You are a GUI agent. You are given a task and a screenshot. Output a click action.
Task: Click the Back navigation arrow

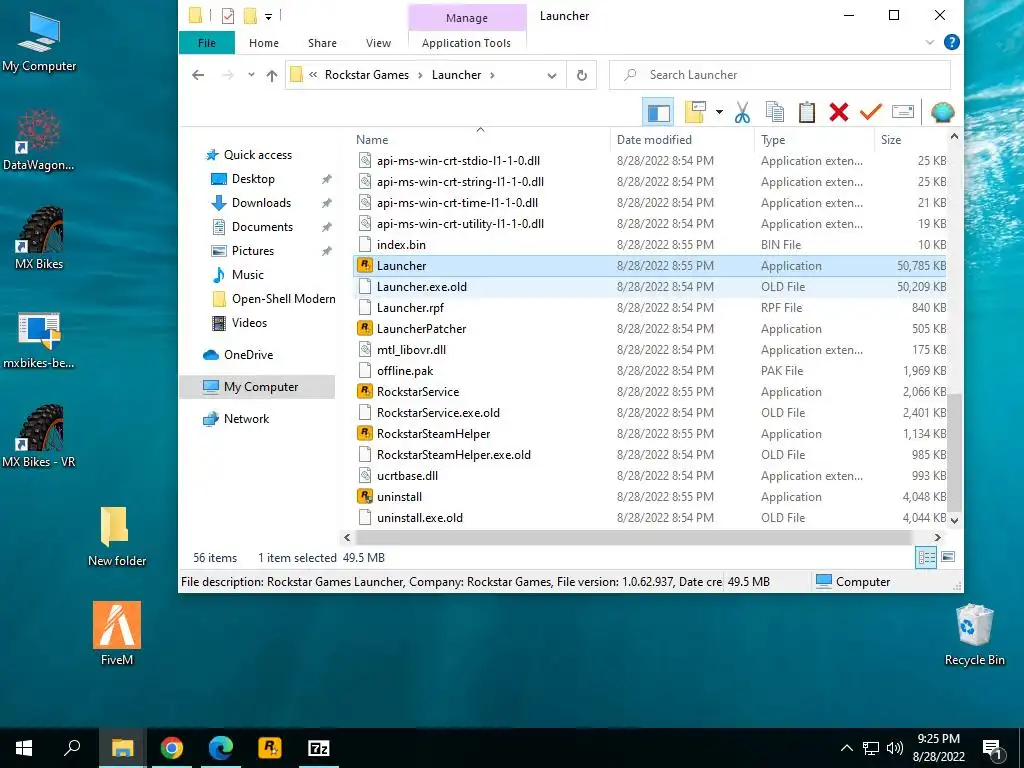[x=198, y=75]
